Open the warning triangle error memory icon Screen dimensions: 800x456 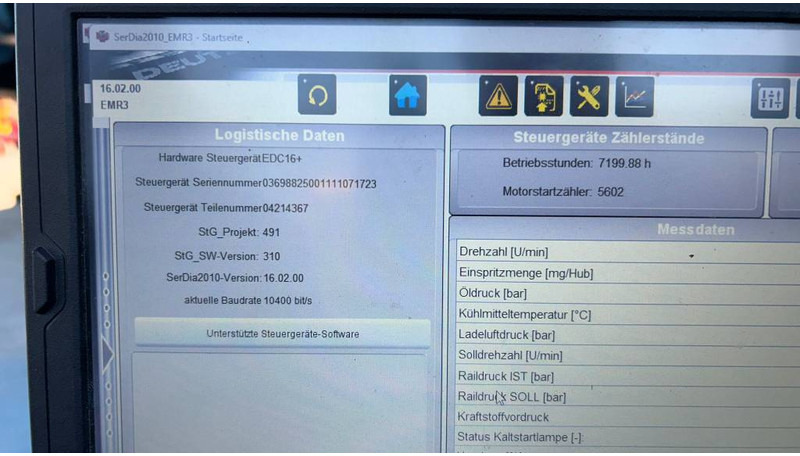point(498,97)
